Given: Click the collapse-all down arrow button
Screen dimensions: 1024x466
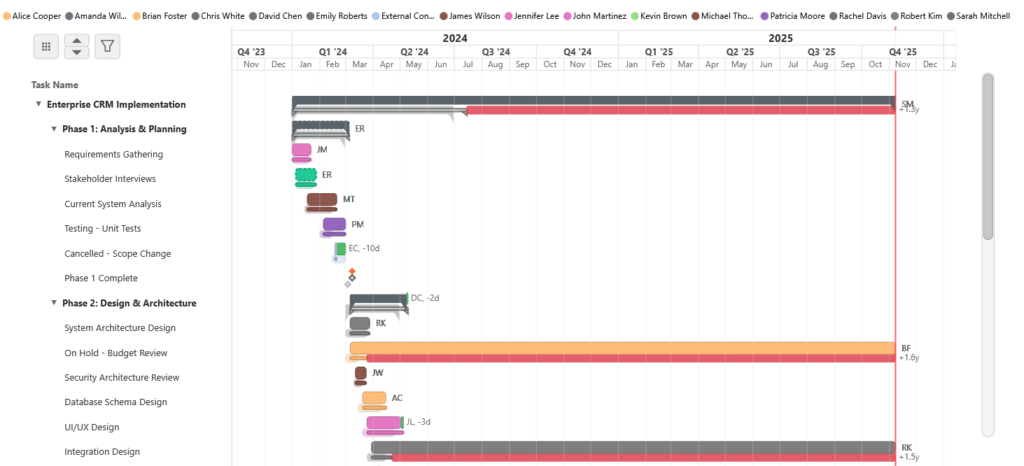Looking at the screenshot, I should click(x=77, y=52).
